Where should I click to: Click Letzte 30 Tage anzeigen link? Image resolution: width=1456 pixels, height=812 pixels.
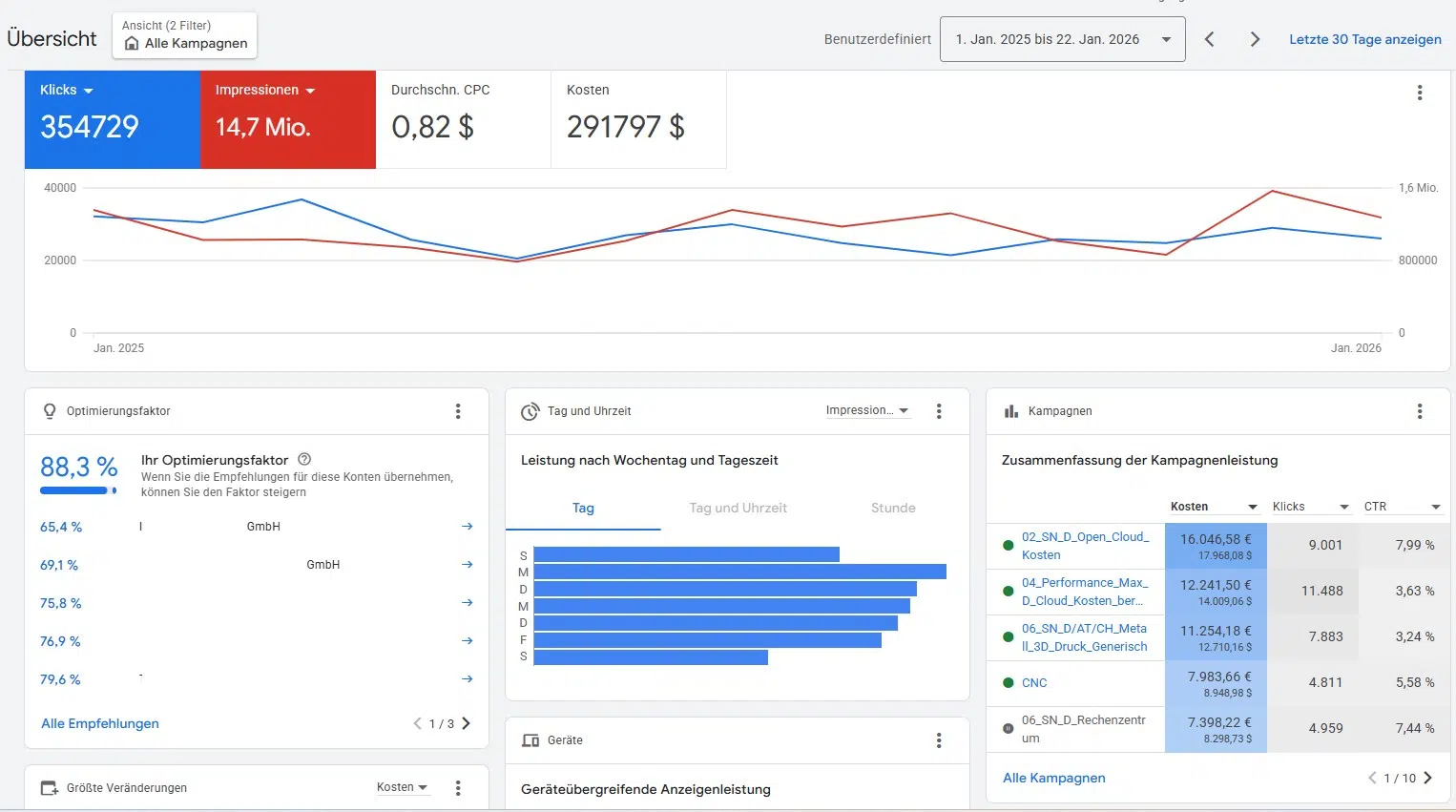pos(1364,39)
